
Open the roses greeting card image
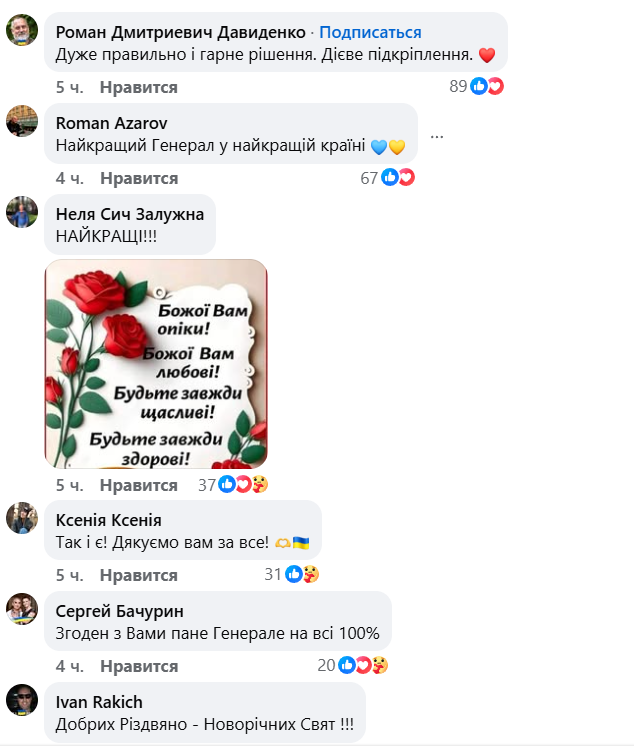(x=156, y=364)
